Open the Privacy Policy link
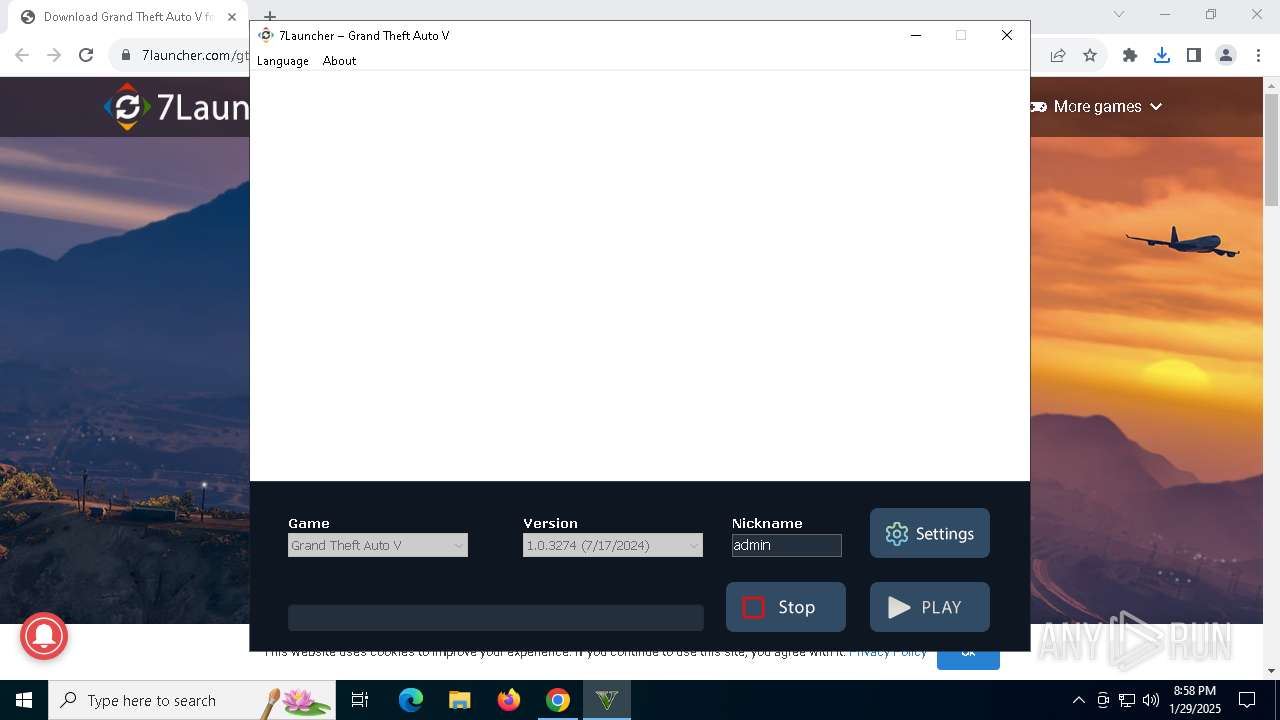The image size is (1280, 720). (x=888, y=652)
